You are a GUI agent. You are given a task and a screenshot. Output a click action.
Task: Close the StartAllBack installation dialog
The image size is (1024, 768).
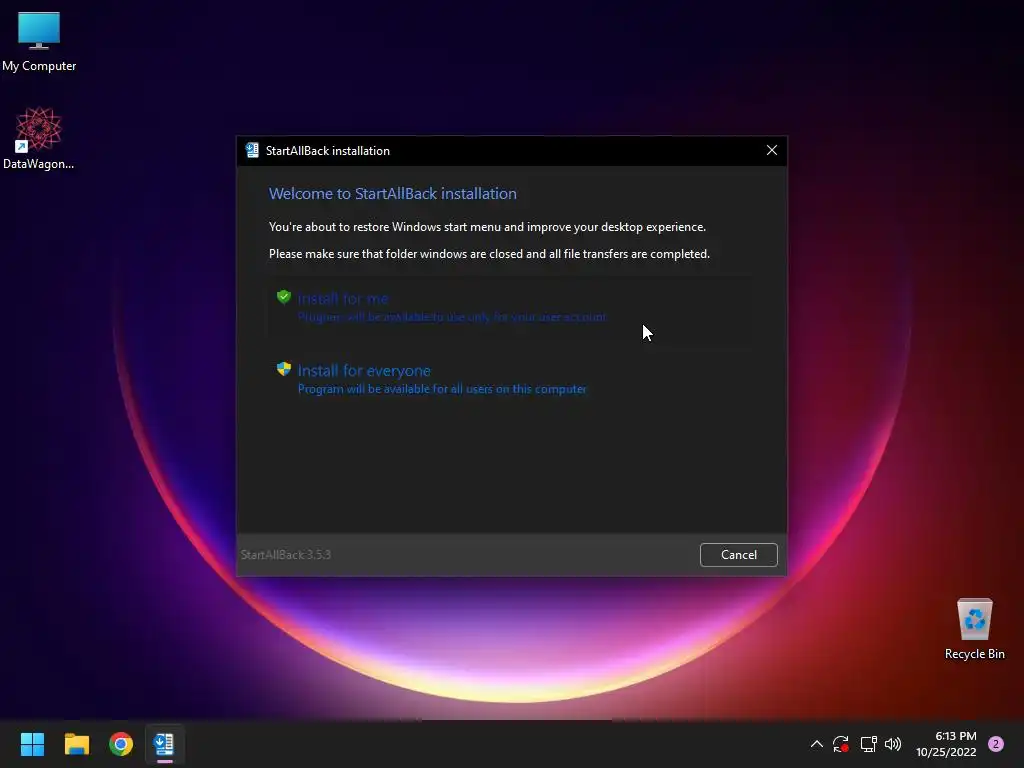(771, 150)
